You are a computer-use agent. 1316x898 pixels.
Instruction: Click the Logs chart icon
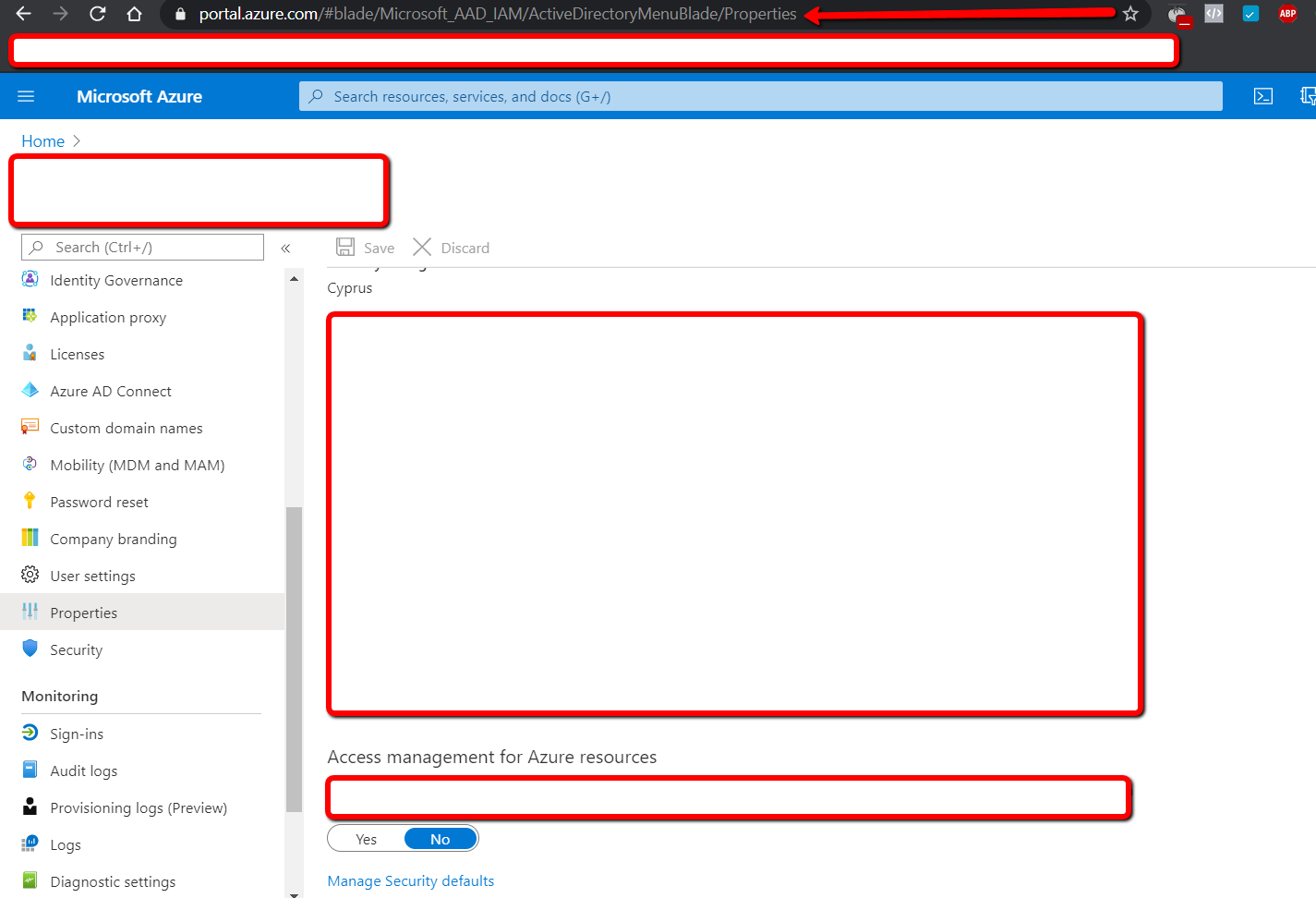[30, 843]
